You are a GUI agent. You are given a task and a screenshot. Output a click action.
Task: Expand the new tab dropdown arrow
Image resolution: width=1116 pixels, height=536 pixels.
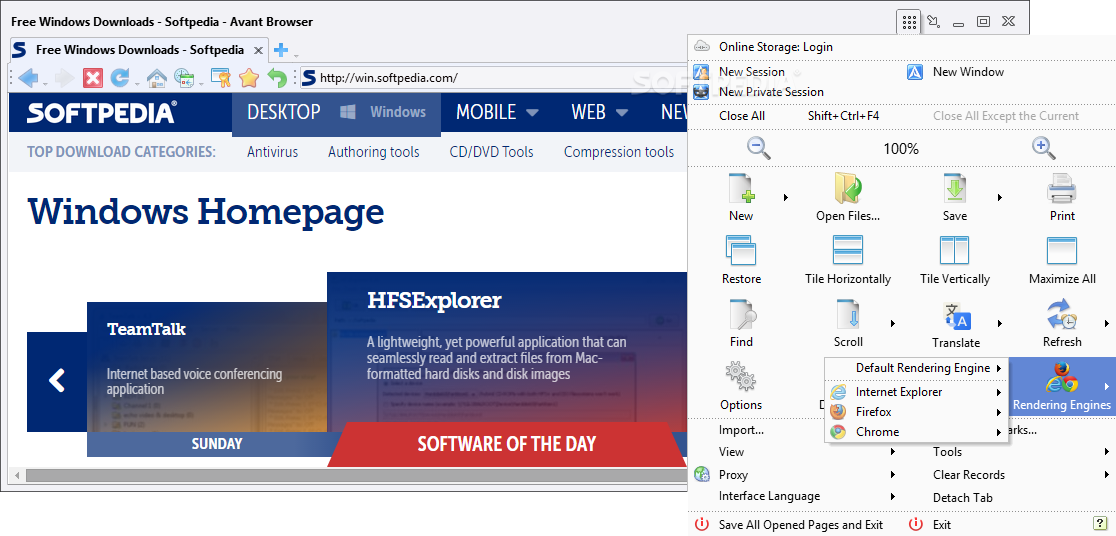click(297, 55)
